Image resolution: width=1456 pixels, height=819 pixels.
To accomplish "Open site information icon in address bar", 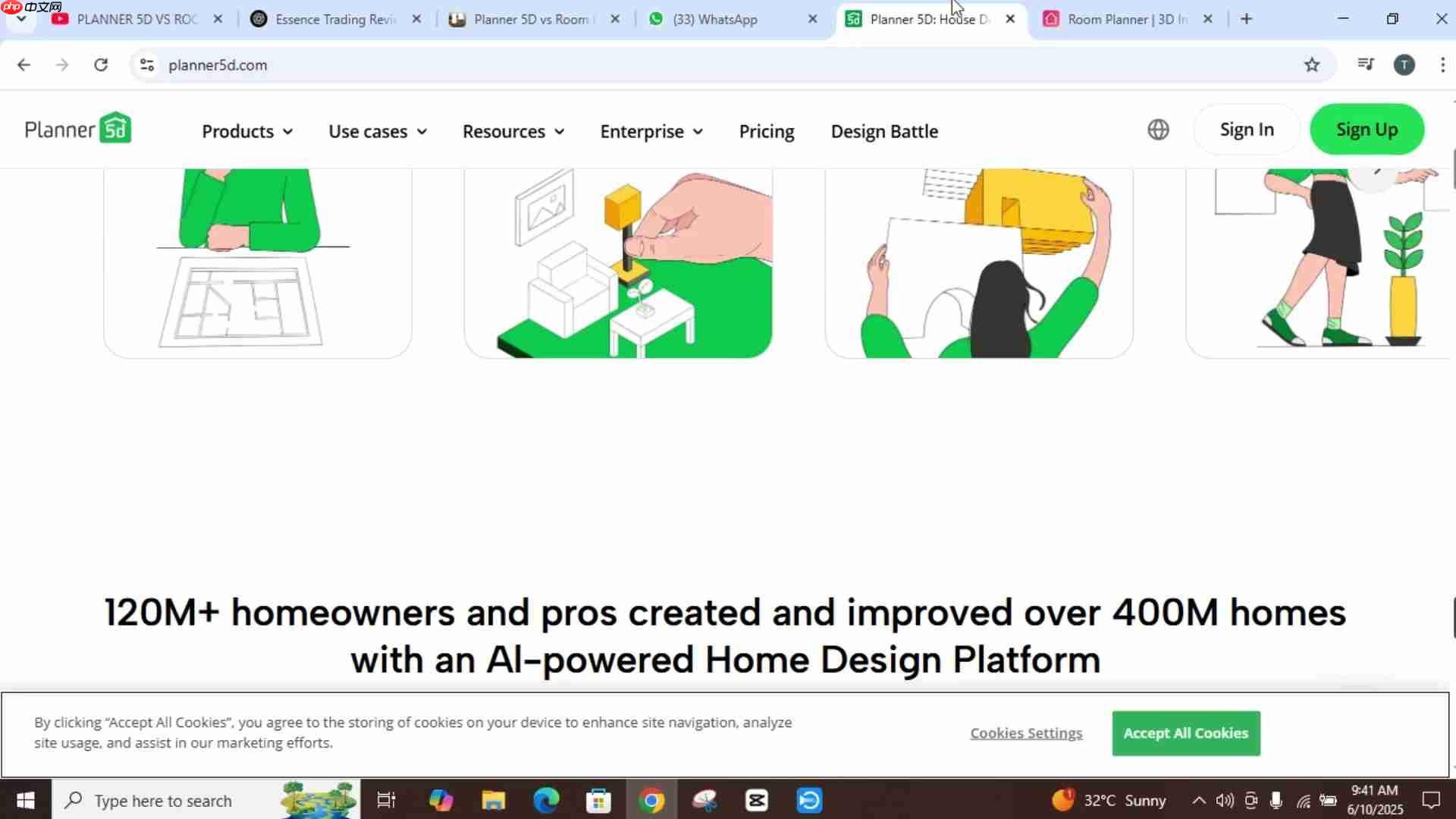I will (x=147, y=65).
